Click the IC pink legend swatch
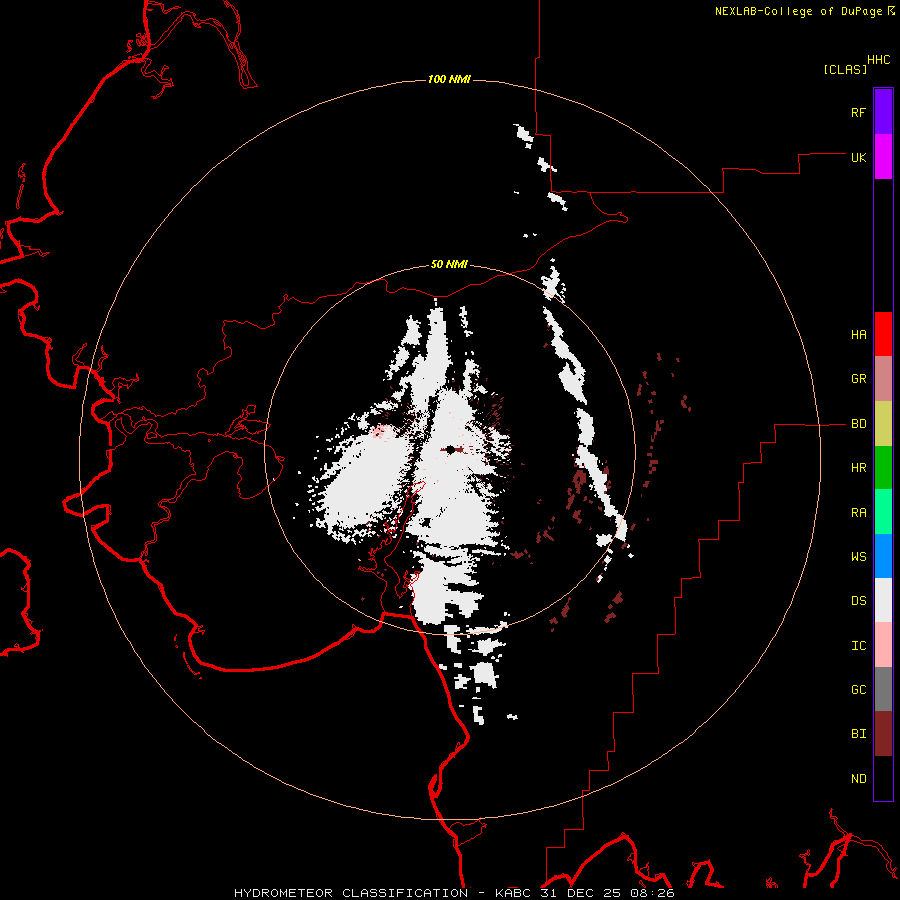The width and height of the screenshot is (900, 900). pyautogui.click(x=883, y=645)
